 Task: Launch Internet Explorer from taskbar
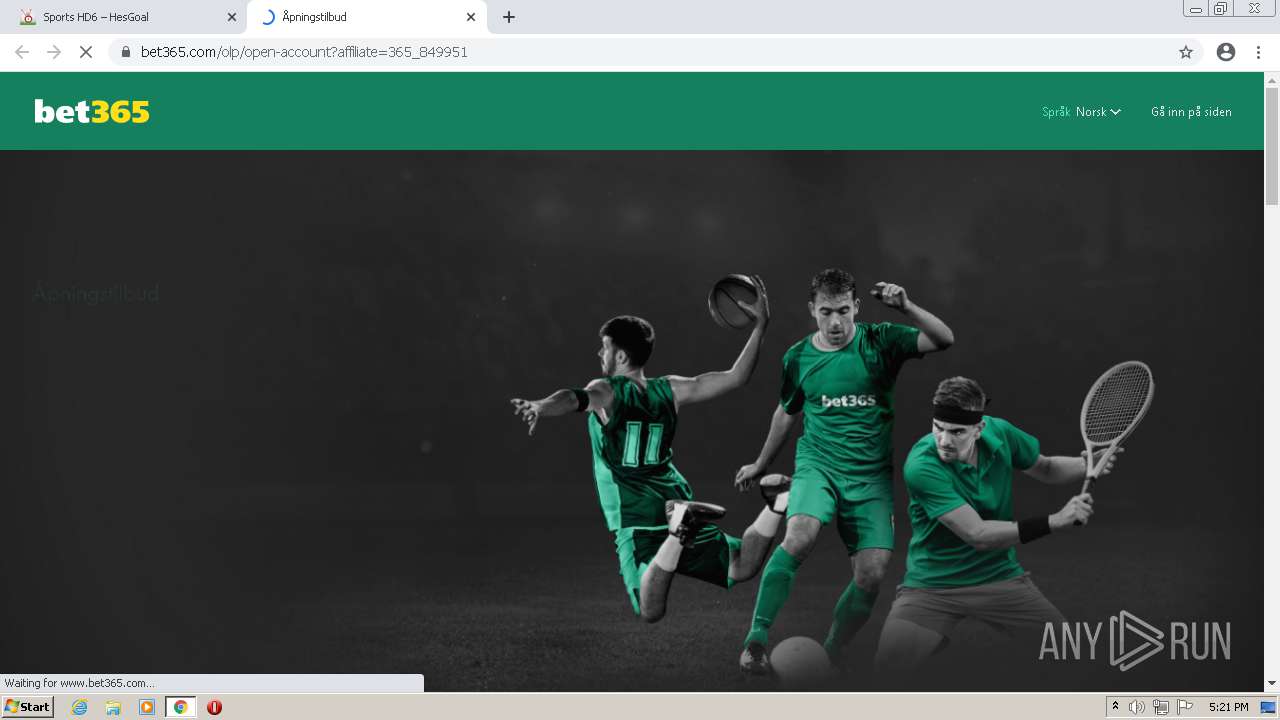[80, 707]
